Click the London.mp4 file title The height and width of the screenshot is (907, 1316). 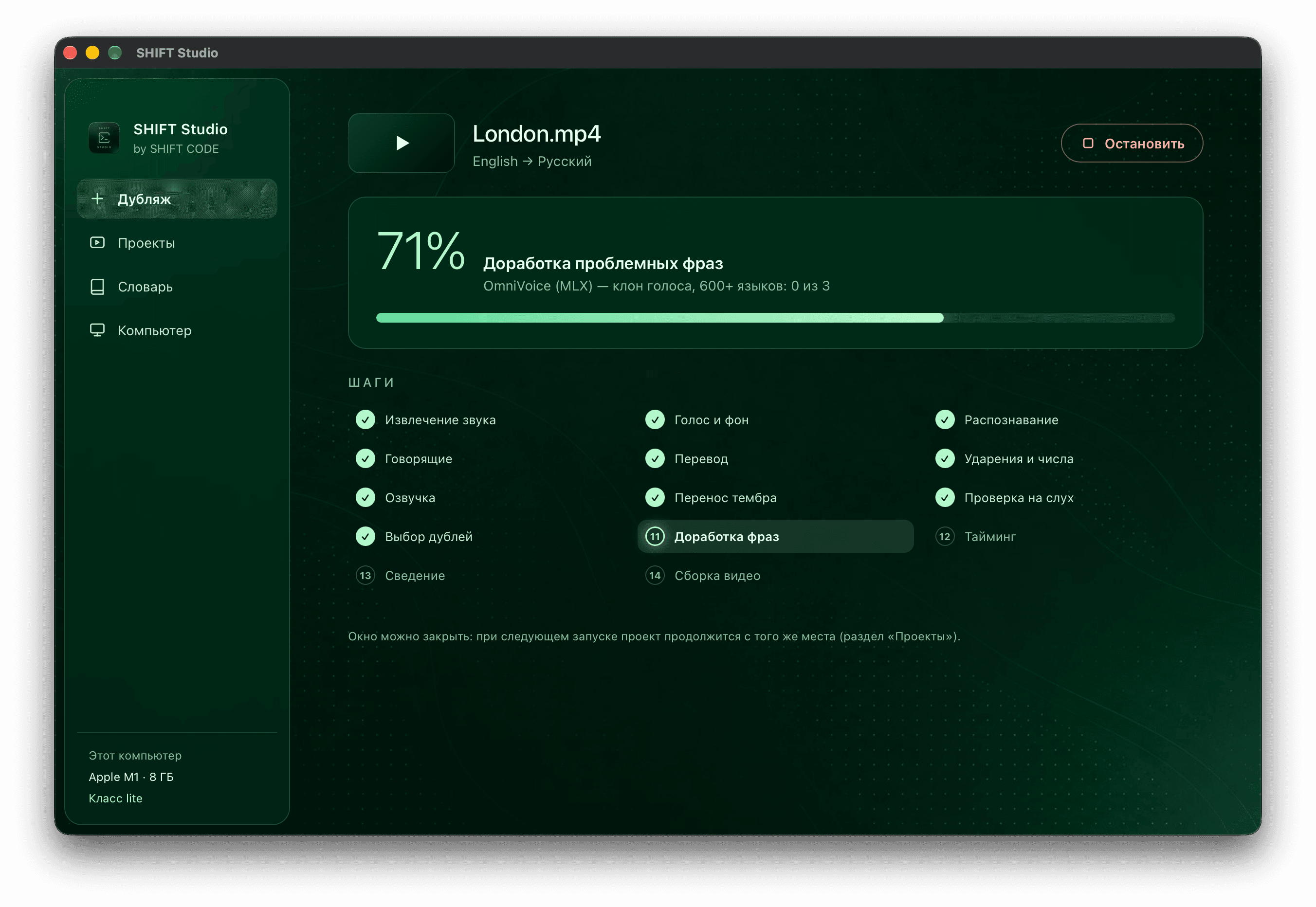(x=536, y=134)
